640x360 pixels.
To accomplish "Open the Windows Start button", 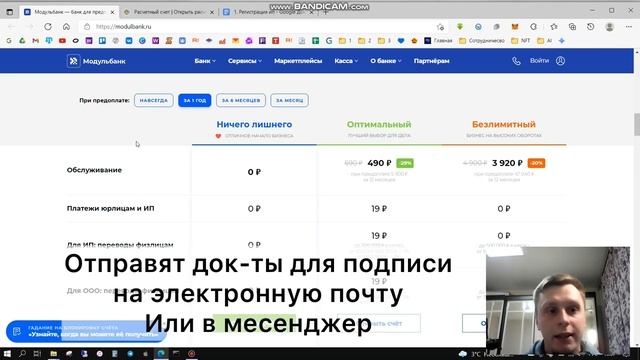I will (x=7, y=353).
